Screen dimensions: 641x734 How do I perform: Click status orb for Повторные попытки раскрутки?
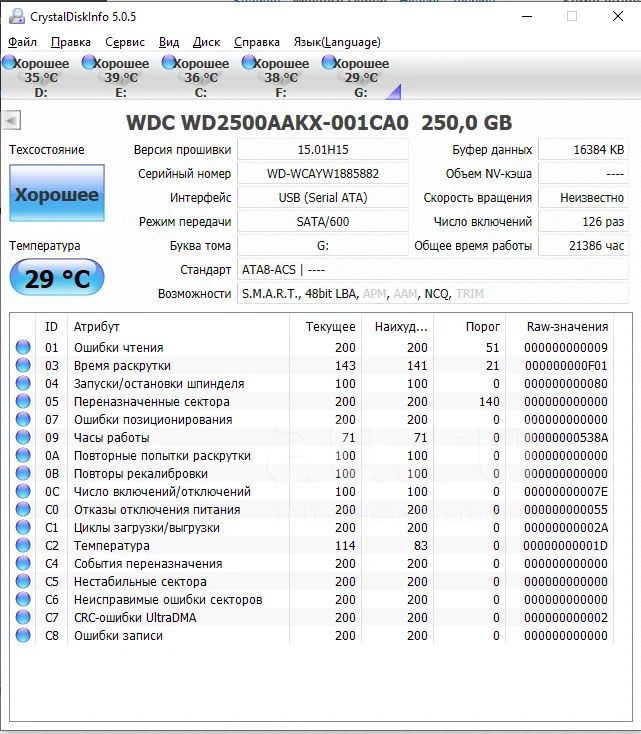(23, 455)
